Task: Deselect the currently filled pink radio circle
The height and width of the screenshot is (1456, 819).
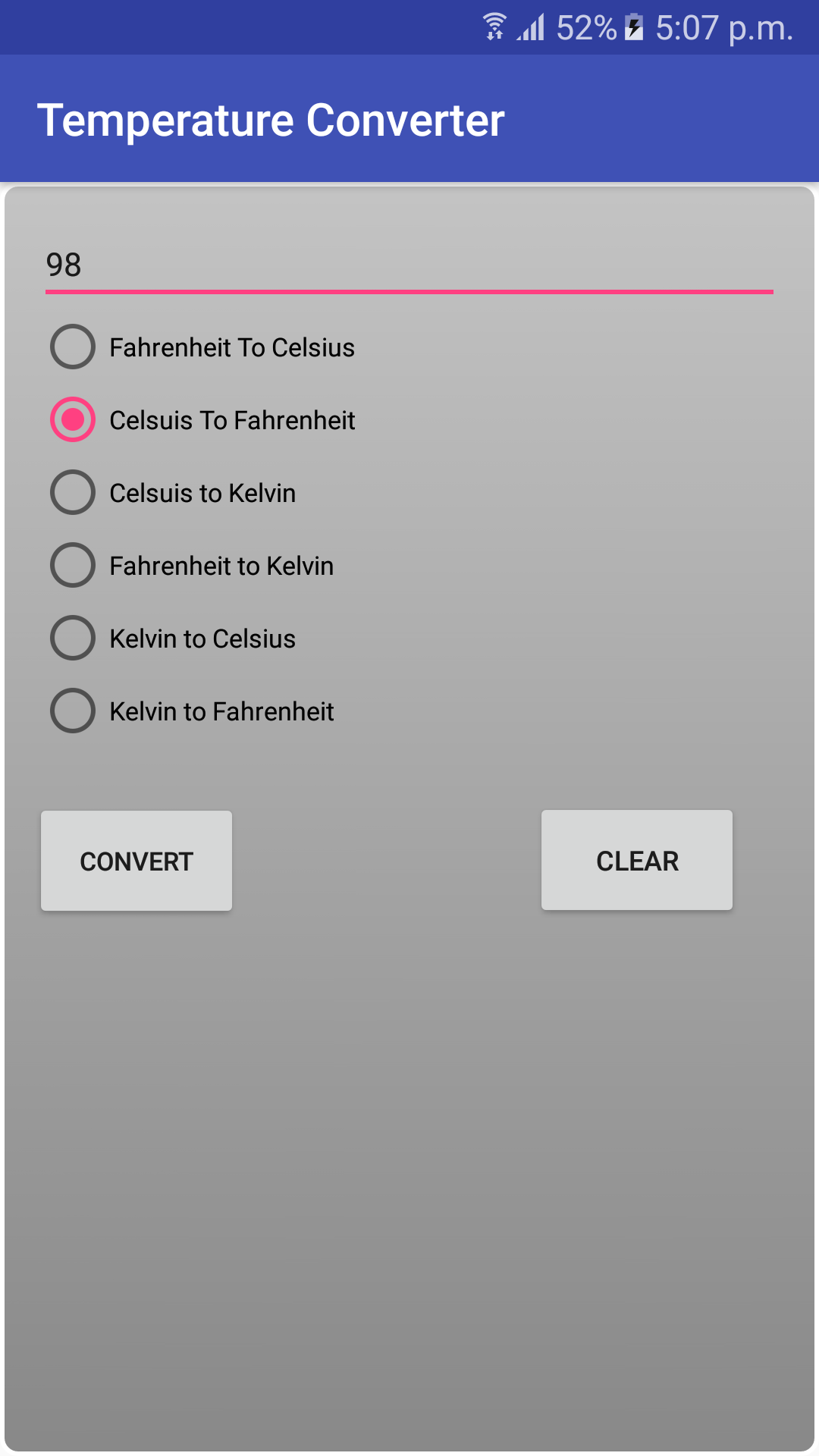Action: [x=72, y=419]
